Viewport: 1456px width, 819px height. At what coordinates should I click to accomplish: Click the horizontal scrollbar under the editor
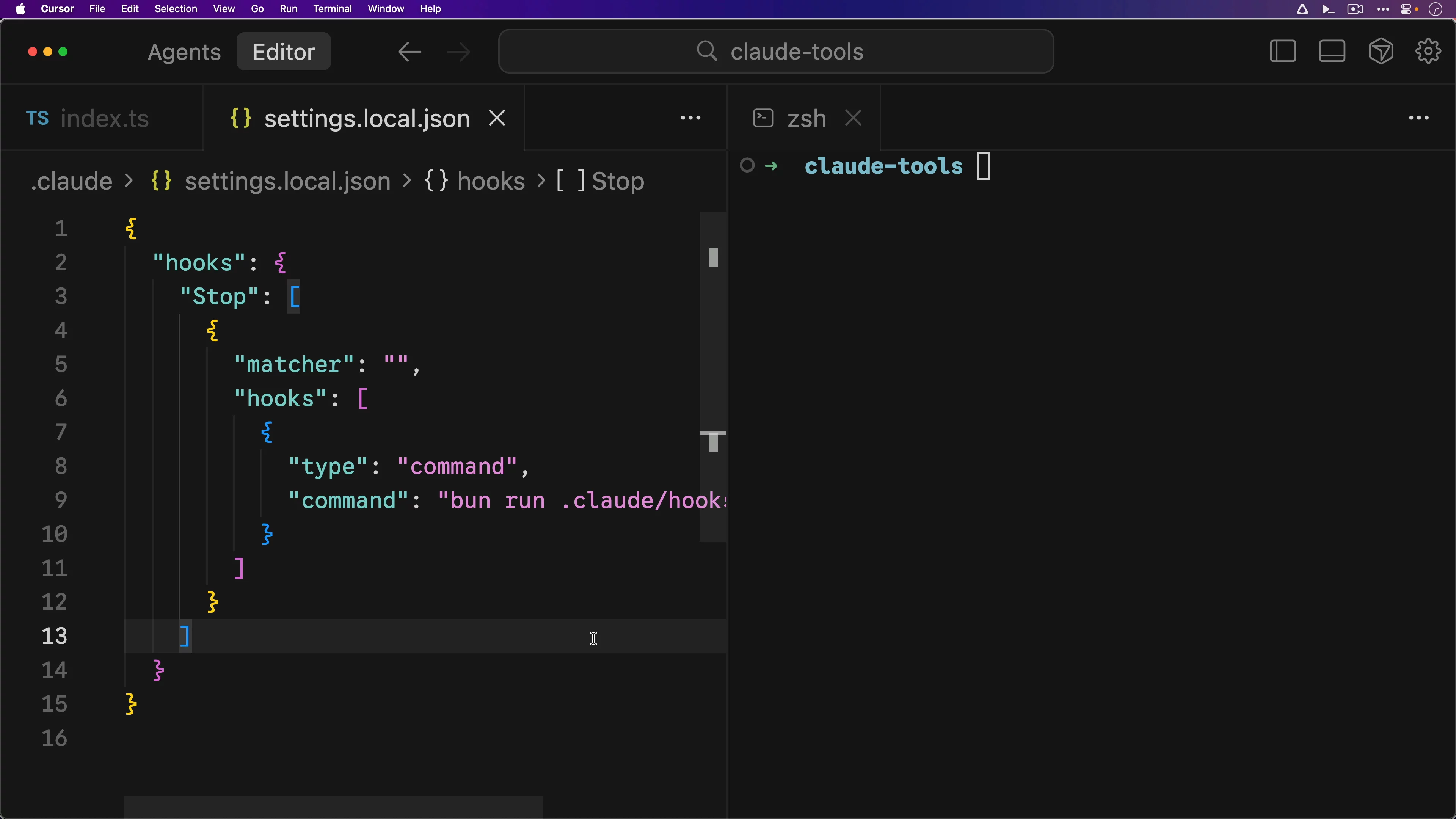click(x=334, y=806)
